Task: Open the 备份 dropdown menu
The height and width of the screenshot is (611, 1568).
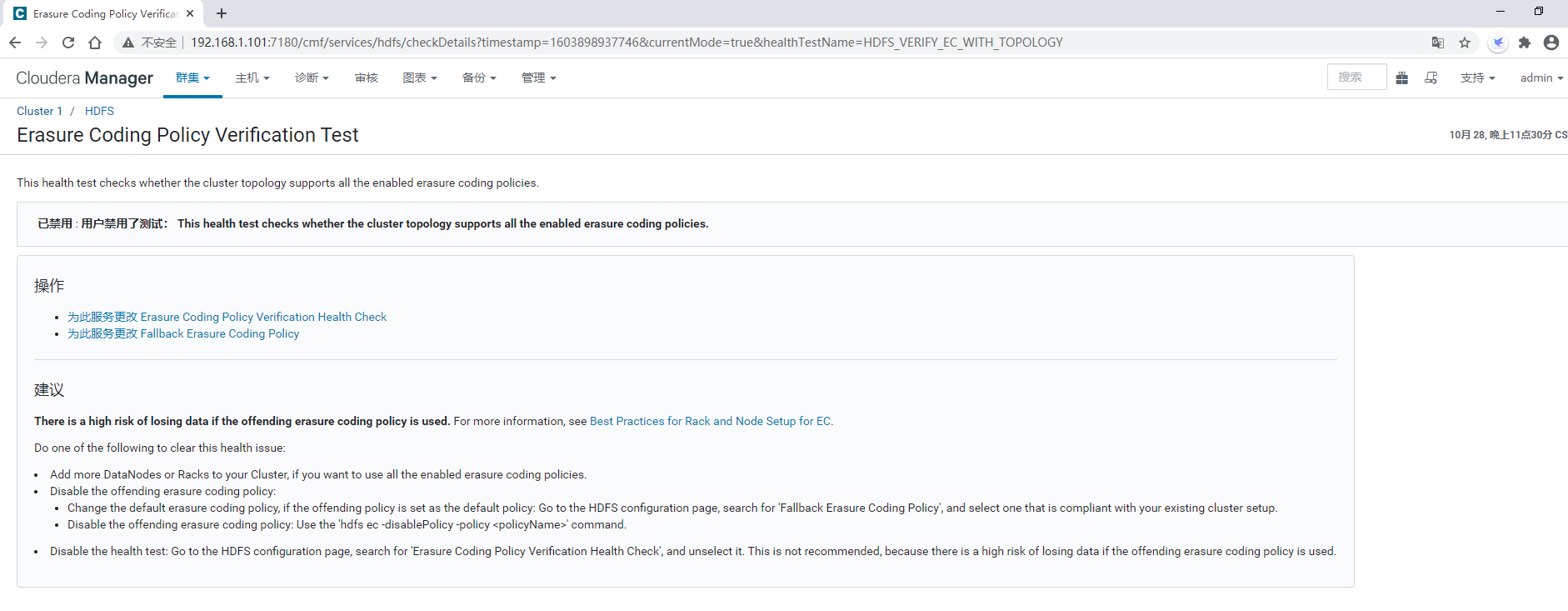Action: (479, 78)
